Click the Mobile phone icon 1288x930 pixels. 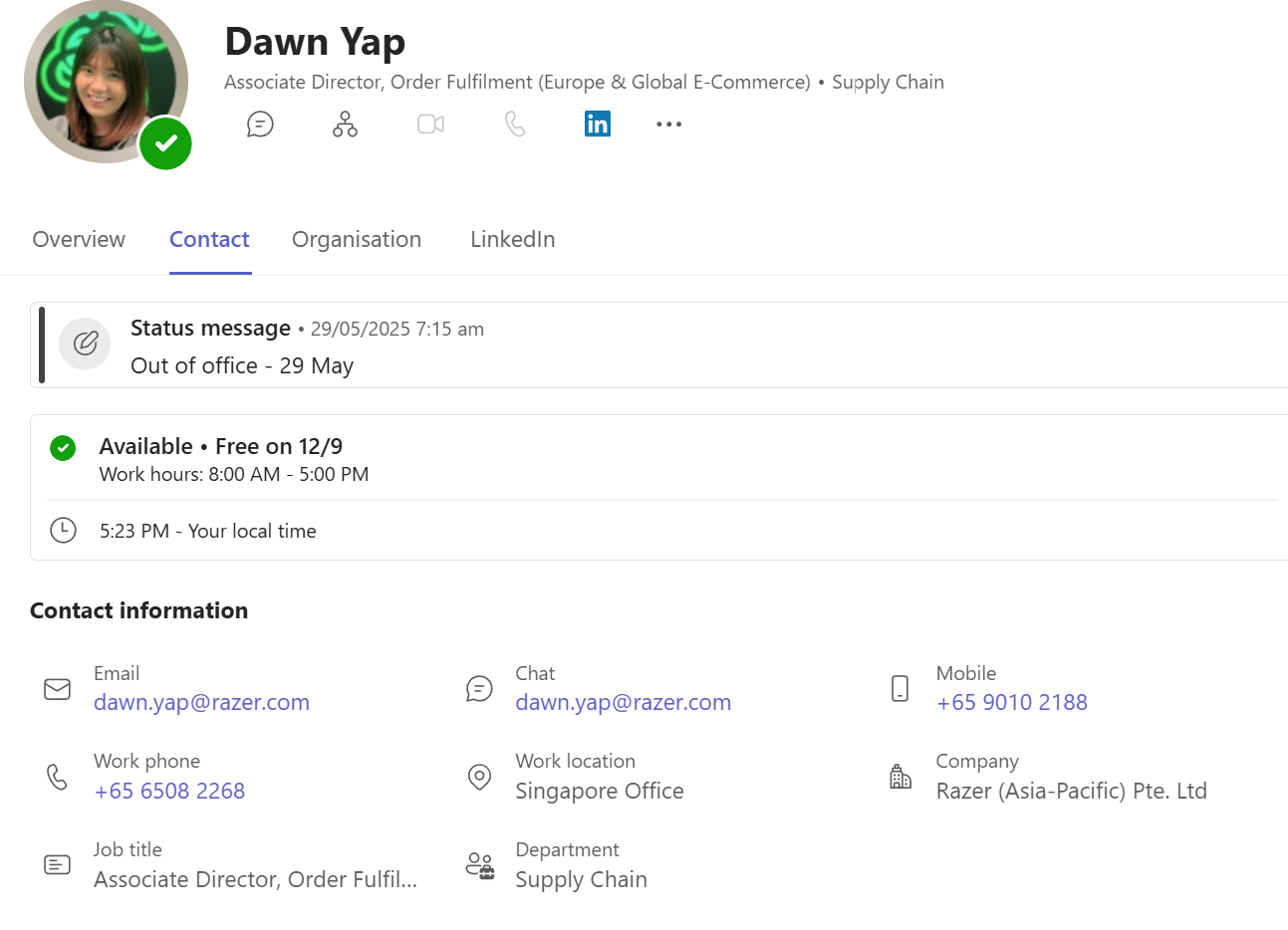900,689
